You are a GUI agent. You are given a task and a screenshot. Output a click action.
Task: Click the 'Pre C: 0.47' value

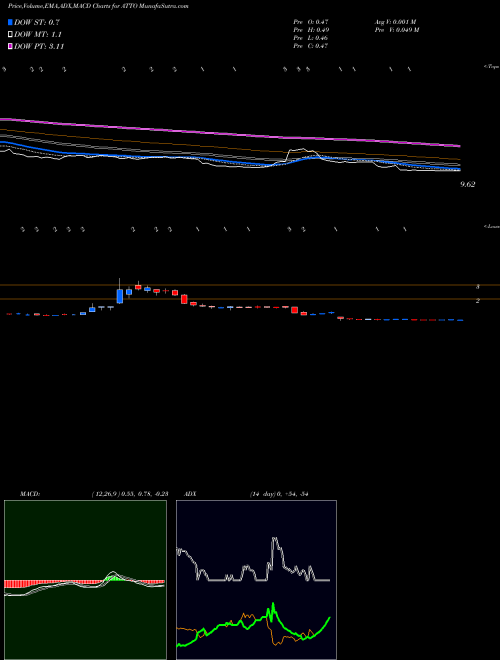point(311,46)
